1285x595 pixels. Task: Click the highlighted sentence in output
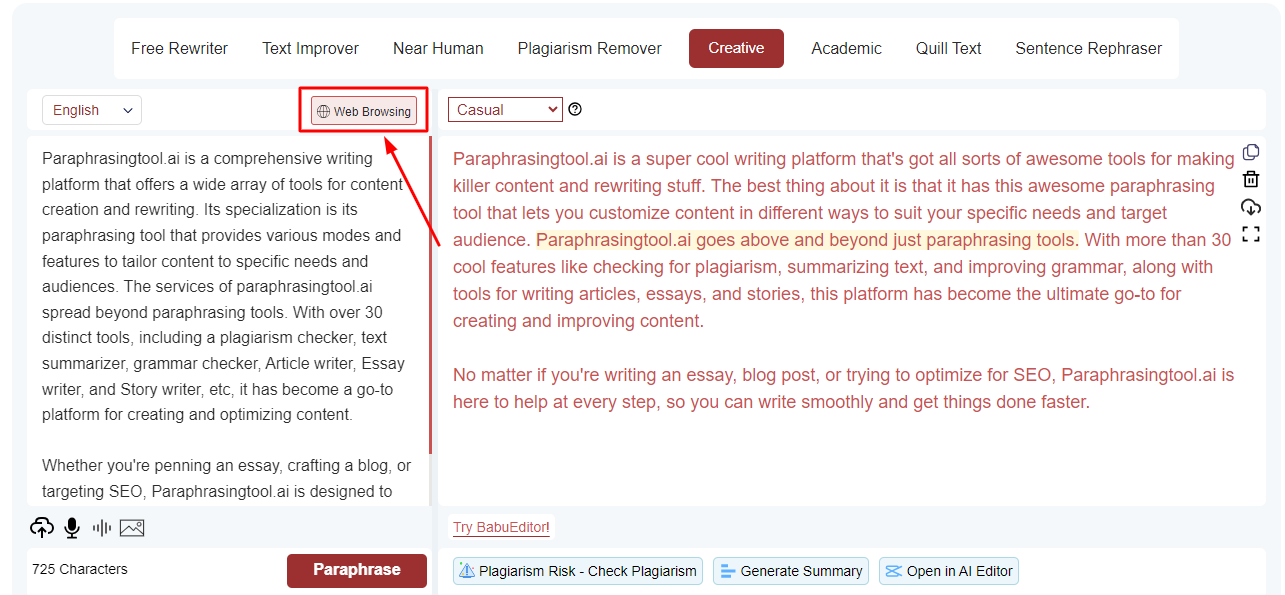pyautogui.click(x=808, y=240)
